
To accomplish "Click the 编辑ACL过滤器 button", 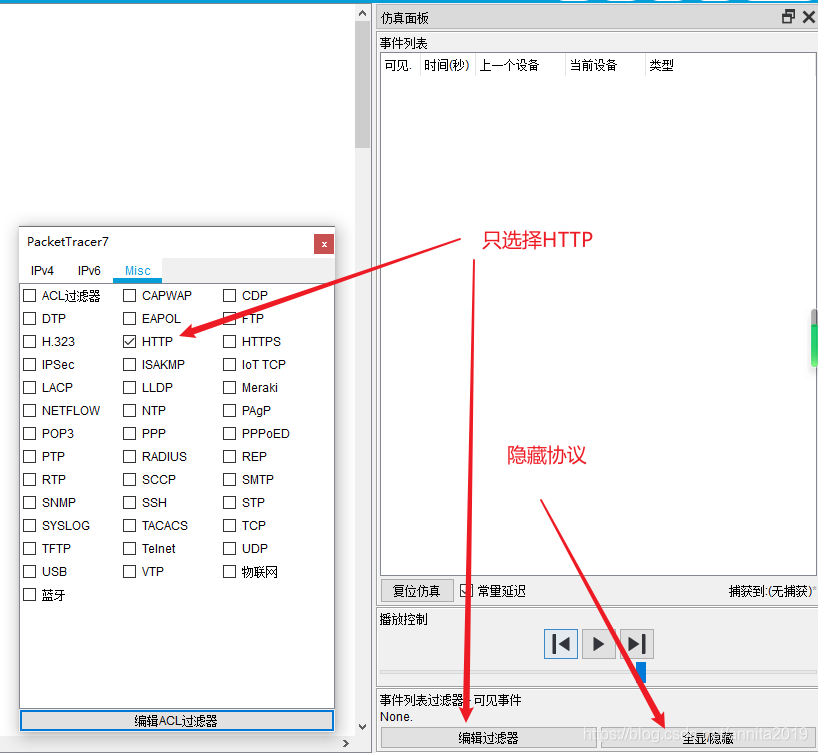I will pos(176,721).
